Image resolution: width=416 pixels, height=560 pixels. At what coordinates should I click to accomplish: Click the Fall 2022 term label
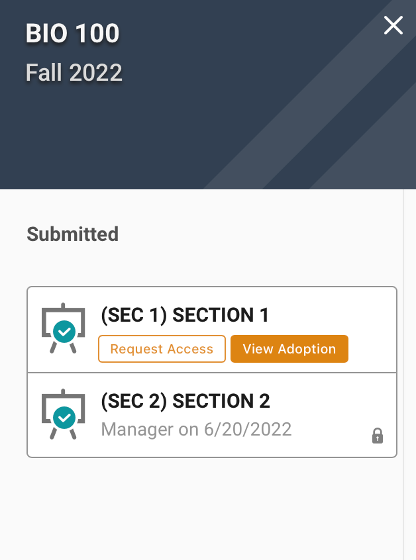tap(74, 73)
